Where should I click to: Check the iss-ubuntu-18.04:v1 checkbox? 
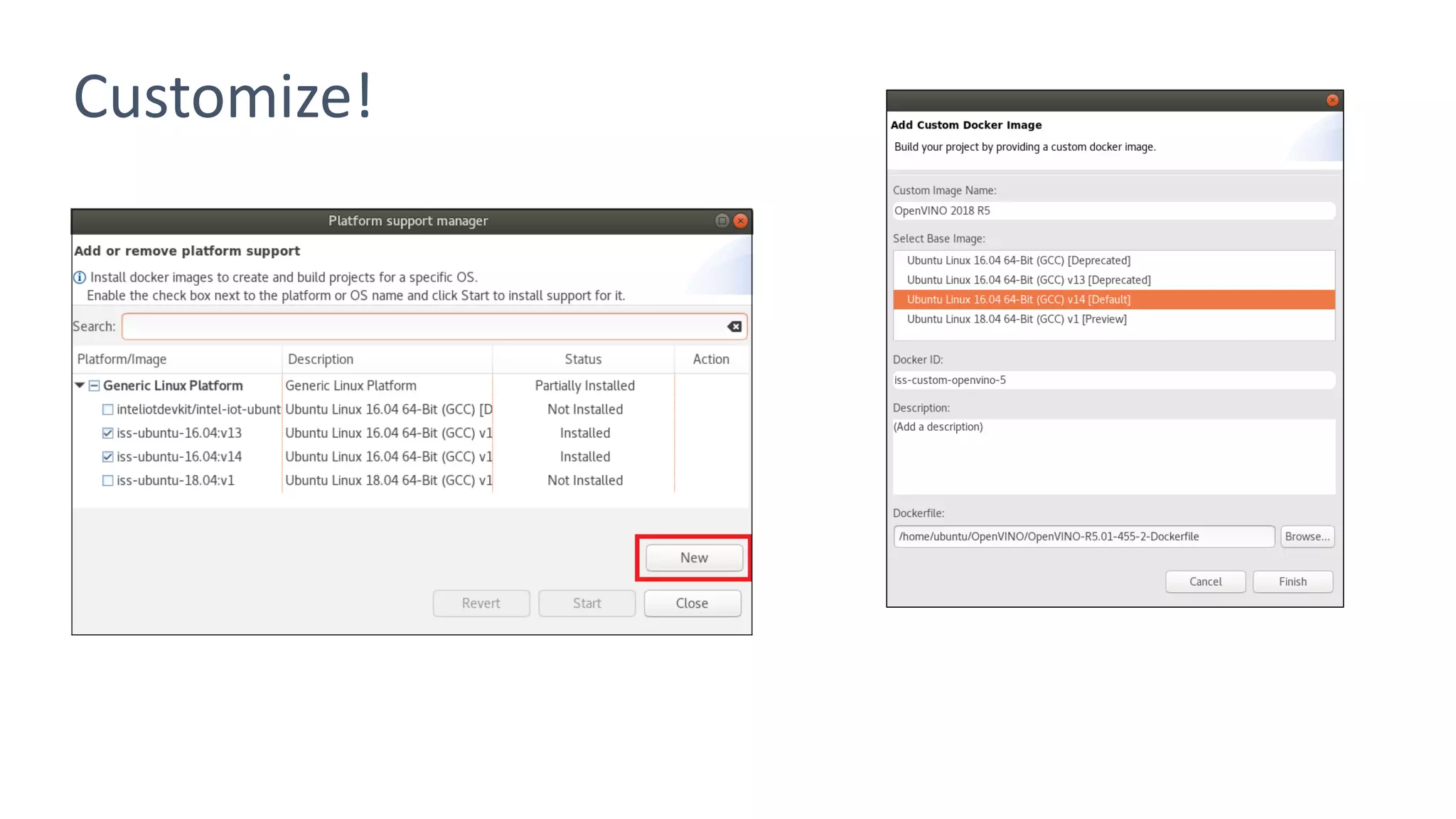[107, 481]
